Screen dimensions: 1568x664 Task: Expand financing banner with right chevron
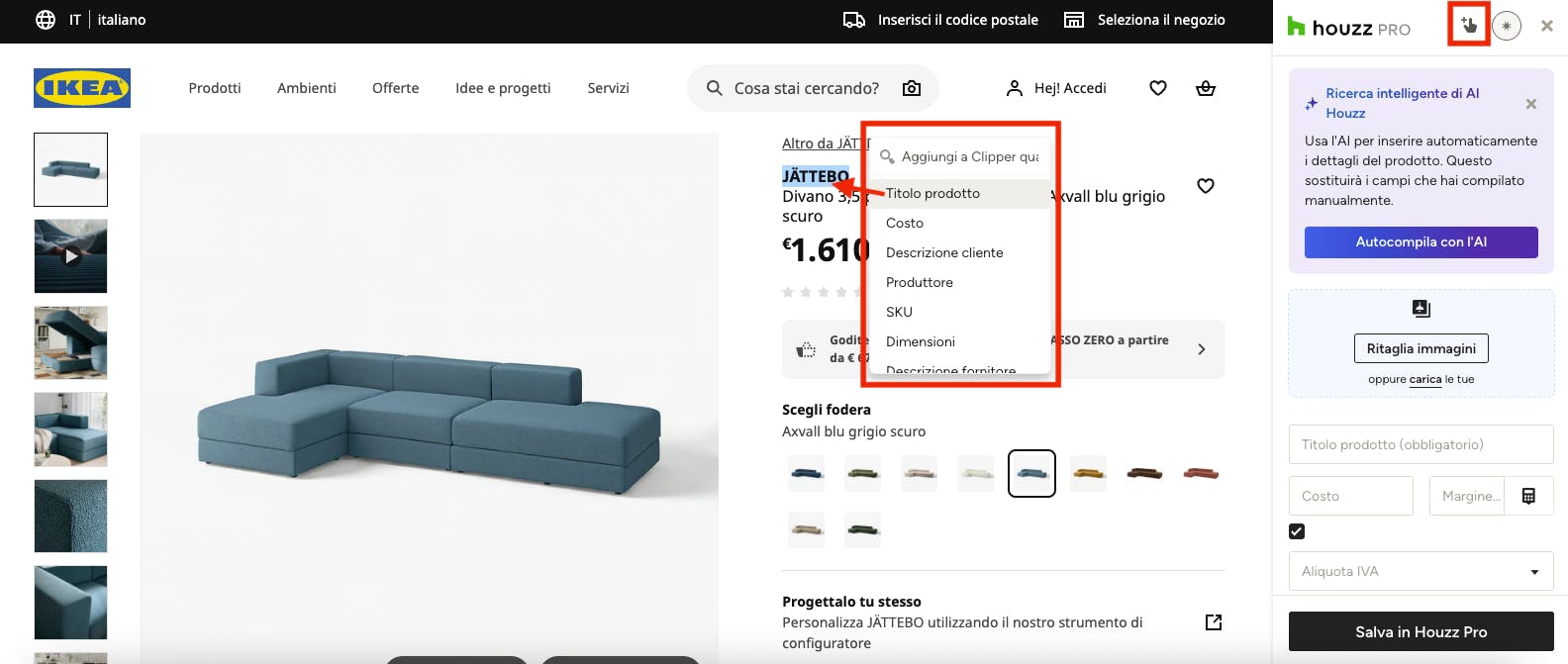click(x=1202, y=349)
